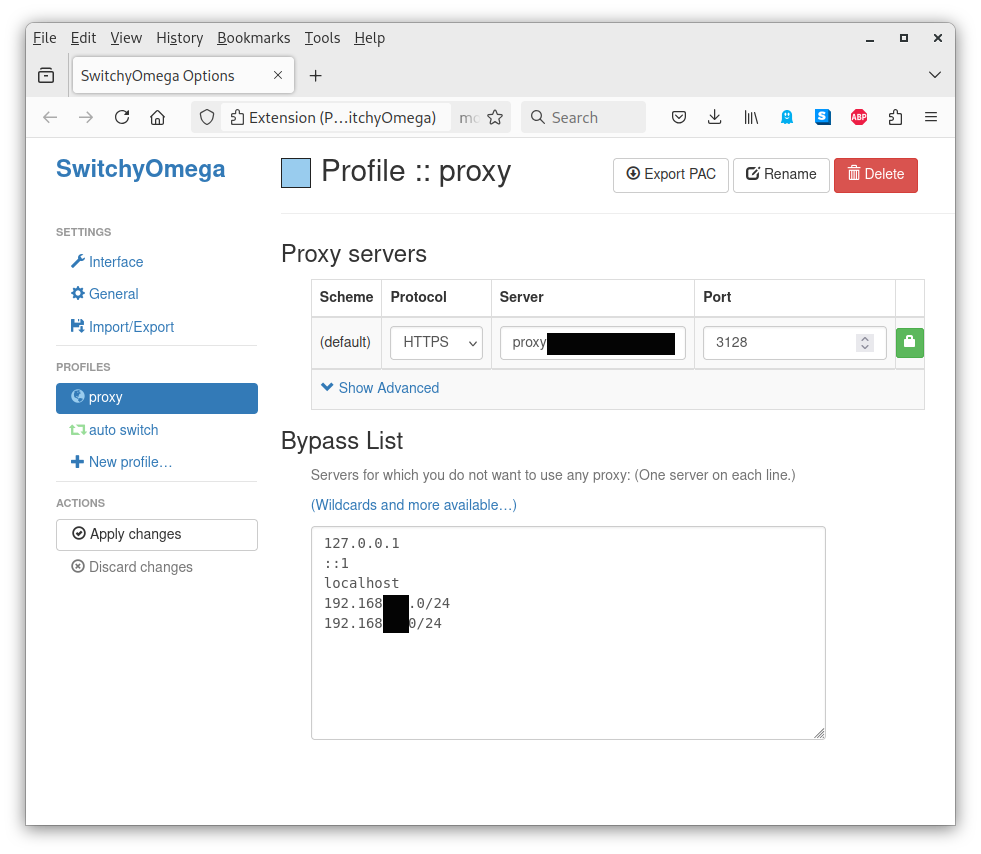Screen dimensions: 981x854
Task: Click the bypass textarea resize handle
Action: click(819, 733)
